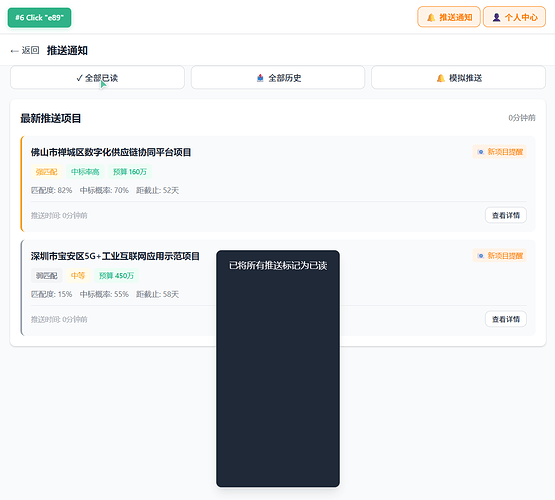Click the checkmark icon in 全部已读
This screenshot has height=500, width=555.
[x=79, y=78]
